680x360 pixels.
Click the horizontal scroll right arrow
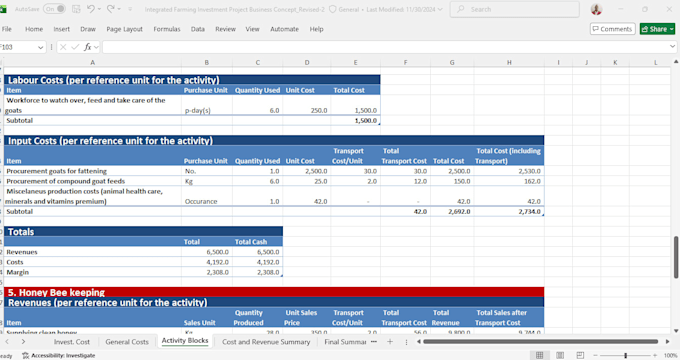(x=667, y=342)
